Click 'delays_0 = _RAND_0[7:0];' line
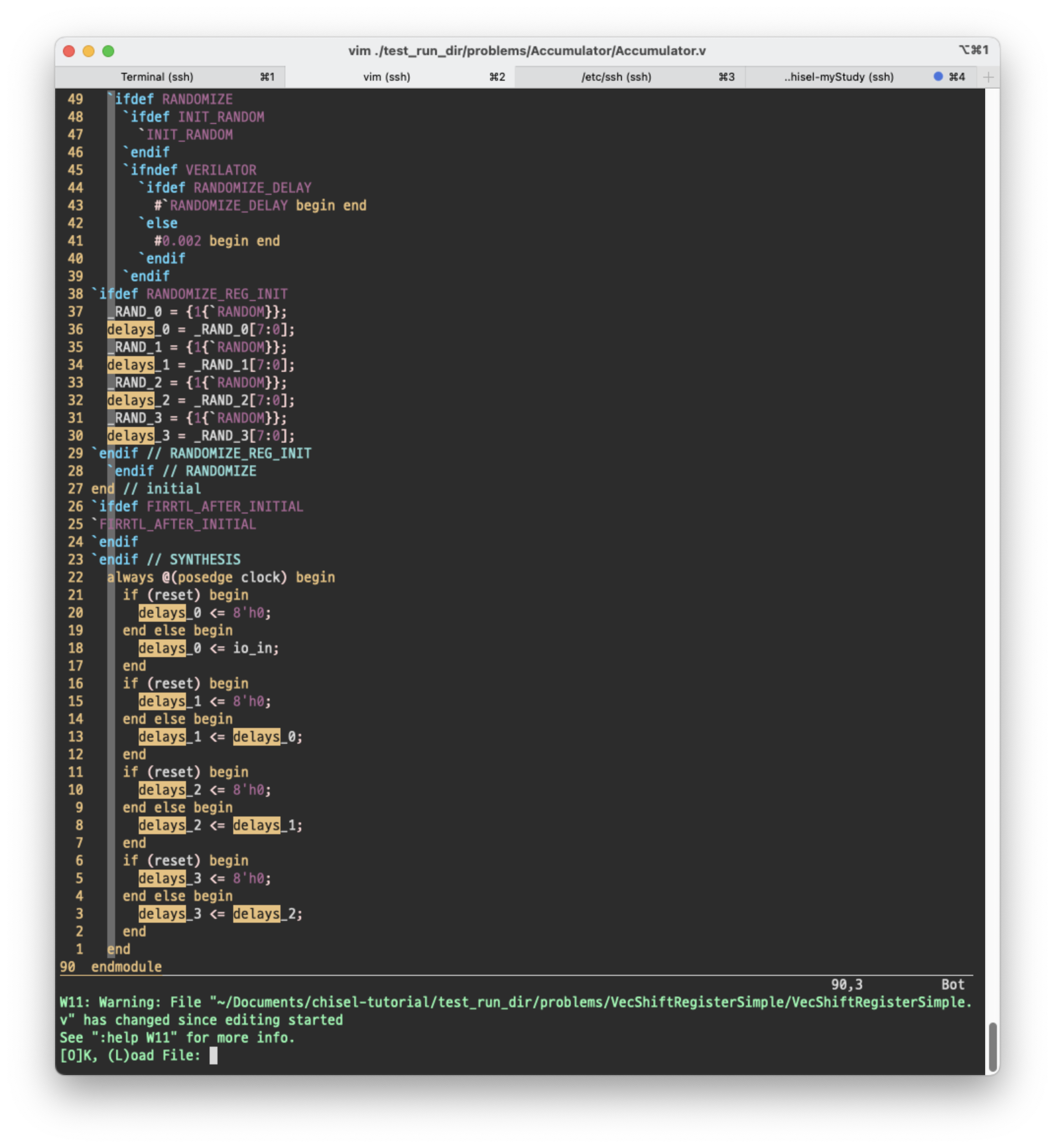The height and width of the screenshot is (1148, 1055). (201, 329)
